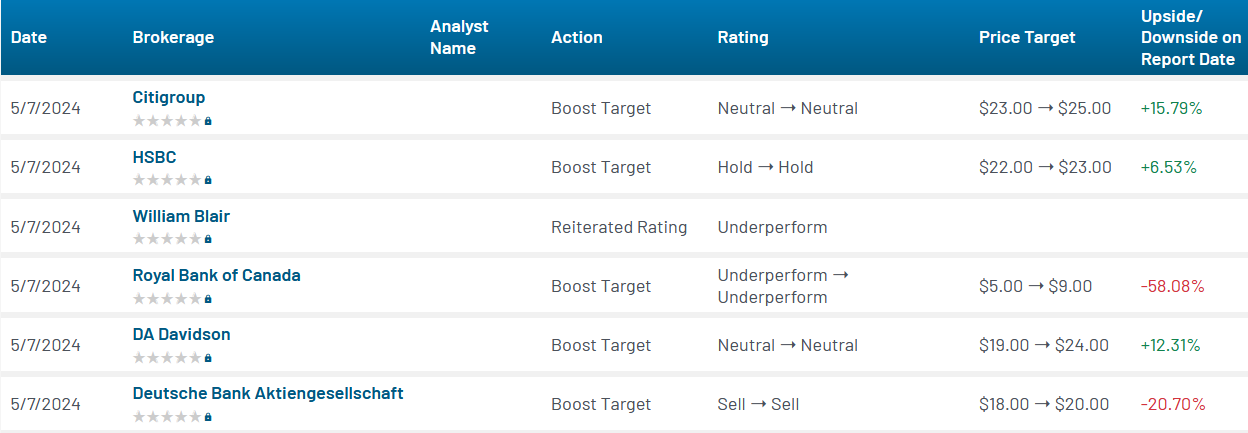
Task: Click the lock icon under William Blair
Action: [208, 240]
